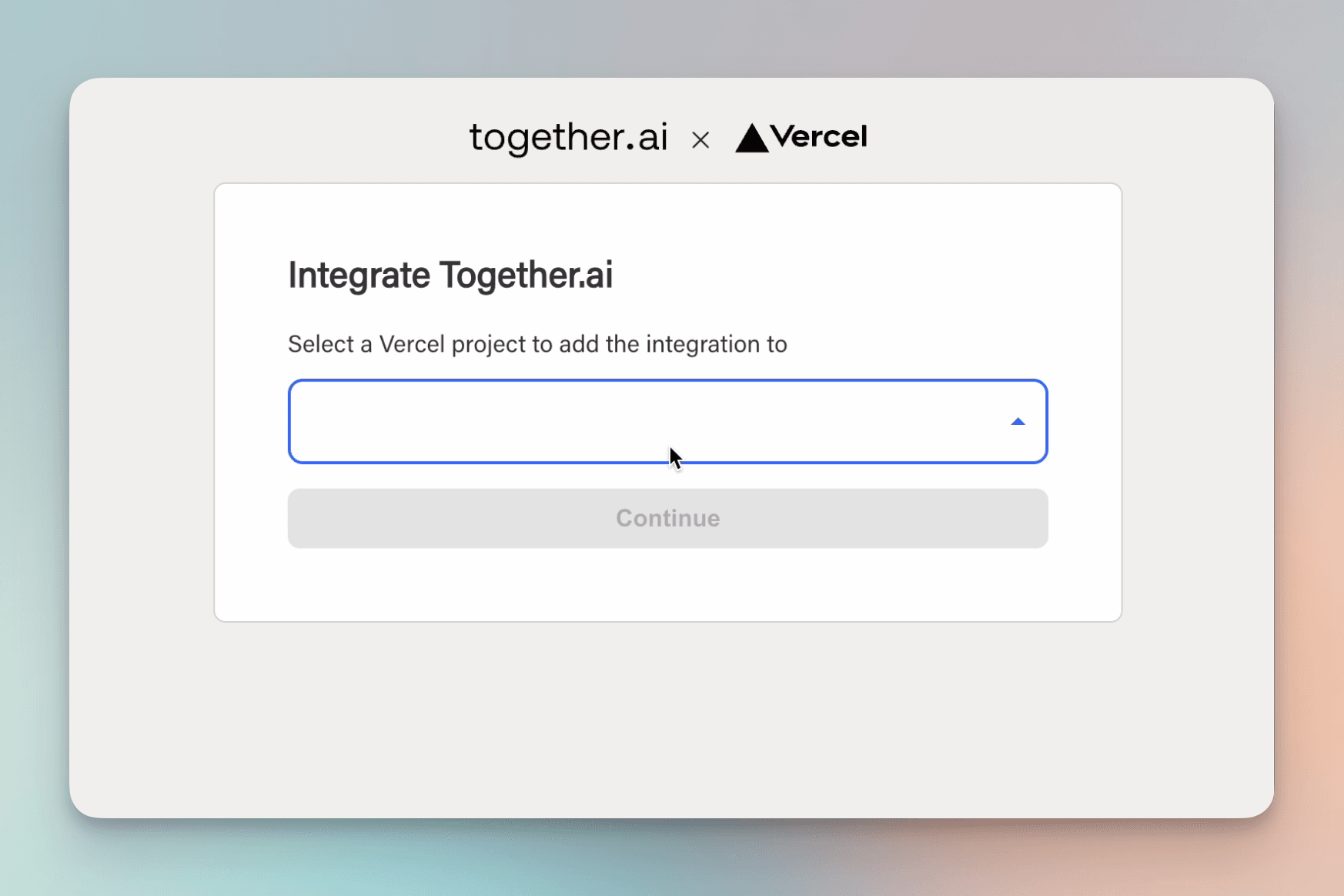Open the Vercel project selection combo box
The width and height of the screenshot is (1344, 896).
pos(667,421)
